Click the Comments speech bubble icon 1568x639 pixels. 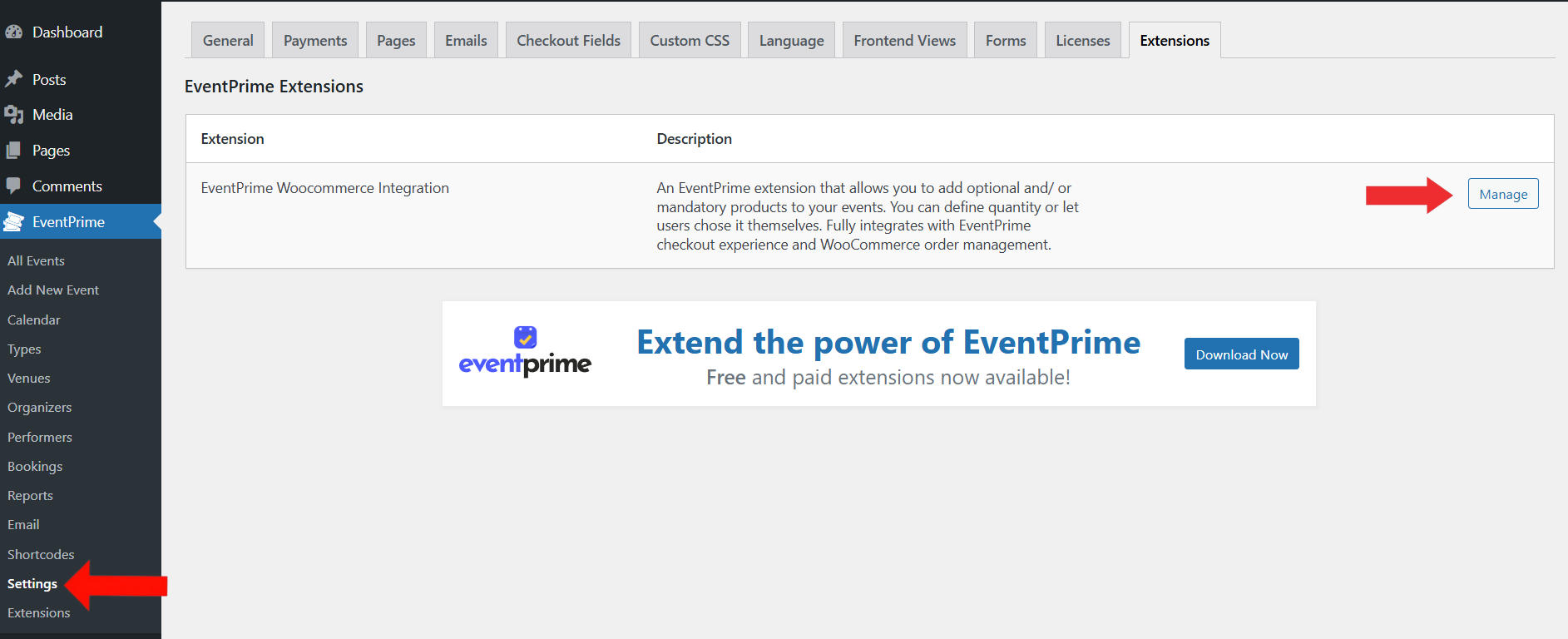click(13, 186)
